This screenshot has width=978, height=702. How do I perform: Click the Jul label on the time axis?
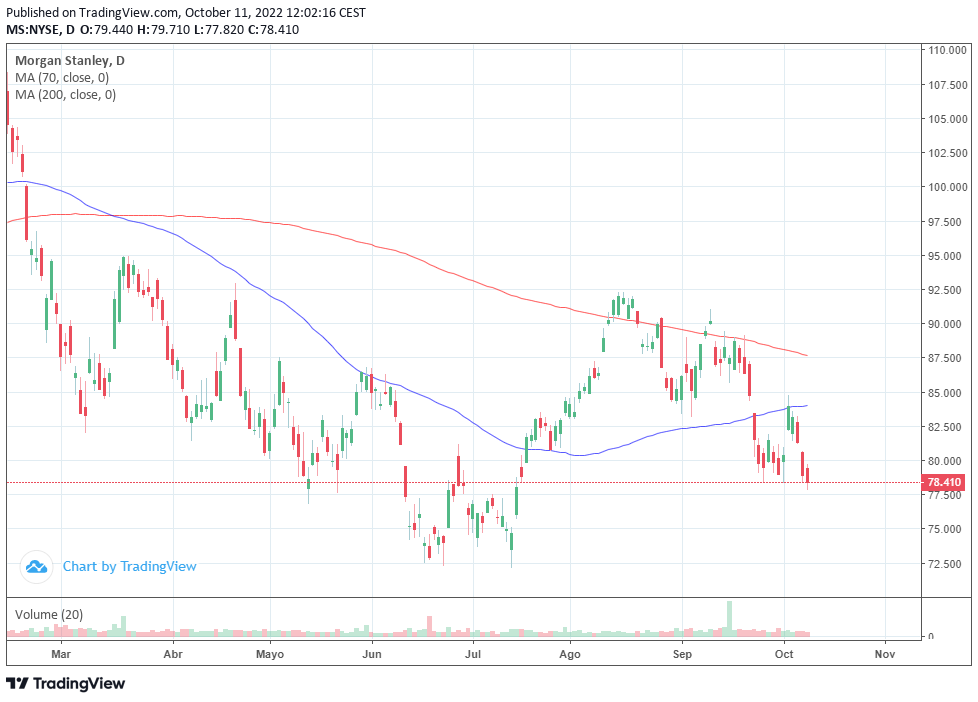tap(473, 654)
